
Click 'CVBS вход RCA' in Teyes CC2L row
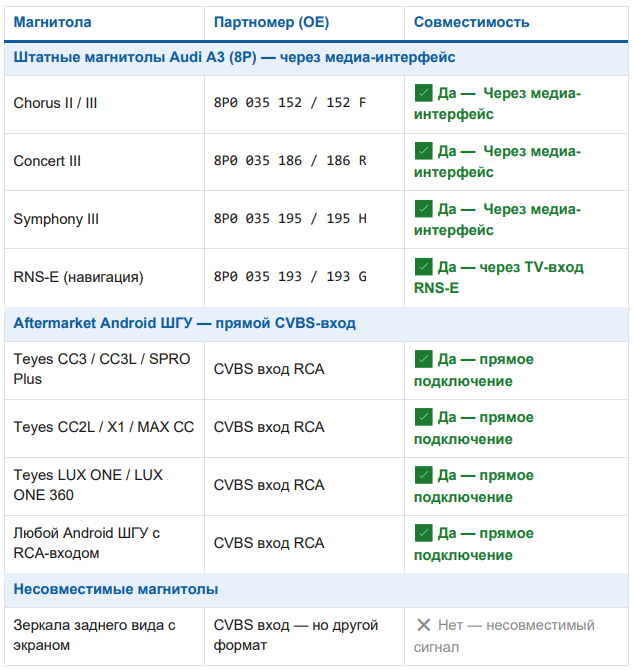[x=269, y=427]
